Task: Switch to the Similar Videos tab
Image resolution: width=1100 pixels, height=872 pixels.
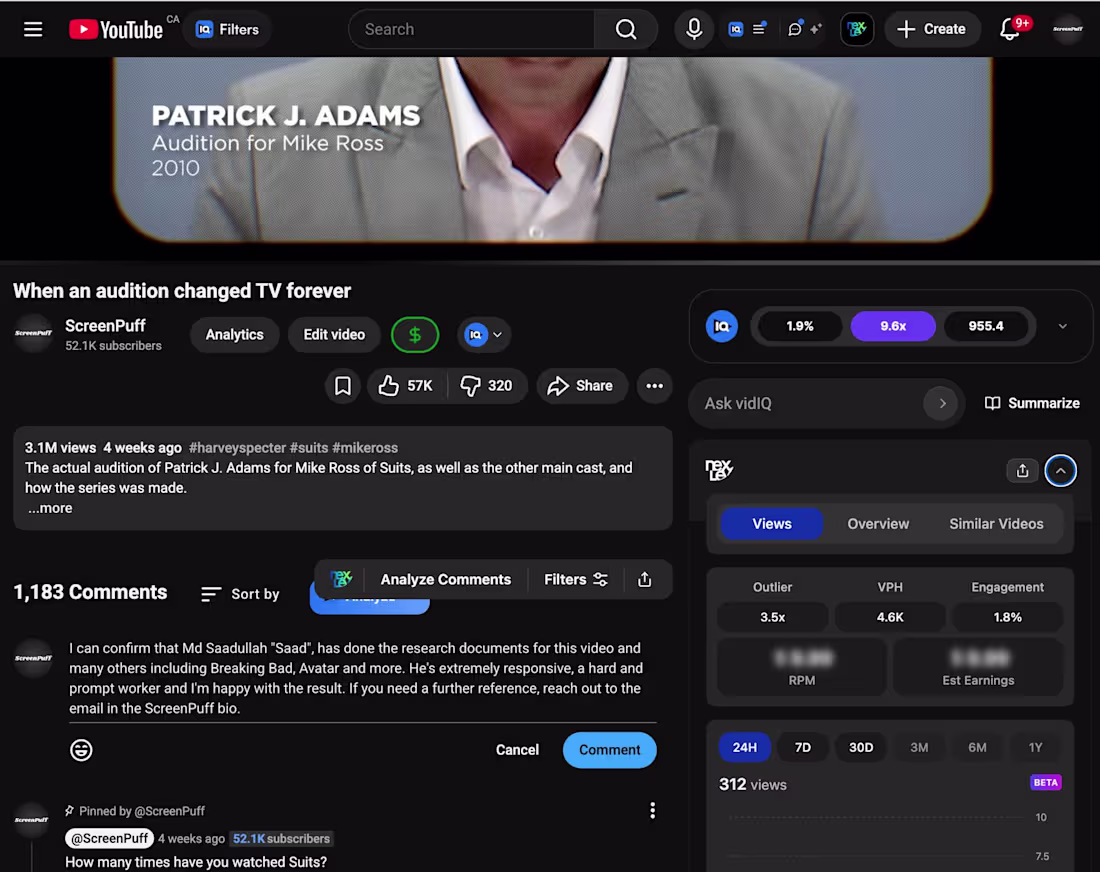Action: click(995, 524)
